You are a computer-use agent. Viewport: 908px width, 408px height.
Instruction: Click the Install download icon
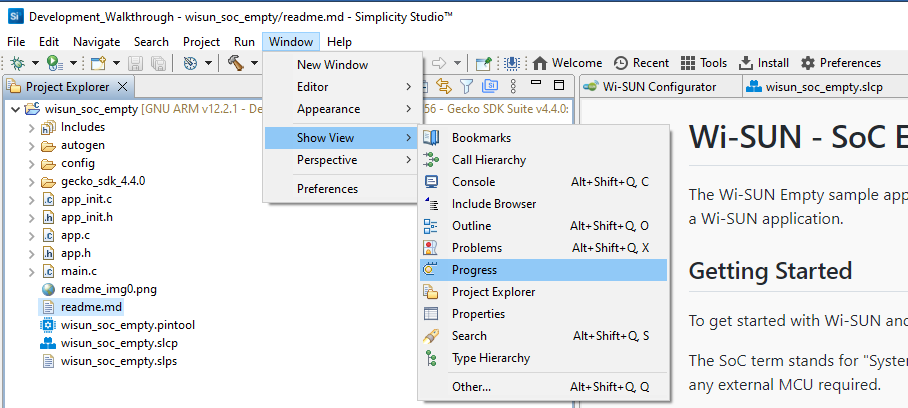tap(765, 63)
